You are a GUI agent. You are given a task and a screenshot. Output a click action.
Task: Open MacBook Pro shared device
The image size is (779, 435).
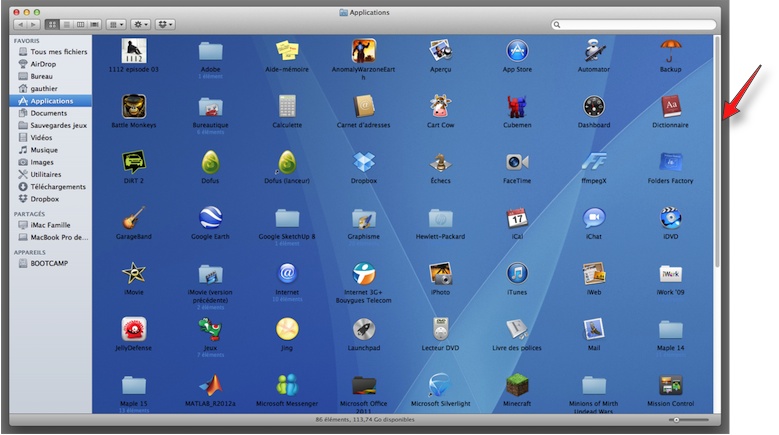(51, 237)
